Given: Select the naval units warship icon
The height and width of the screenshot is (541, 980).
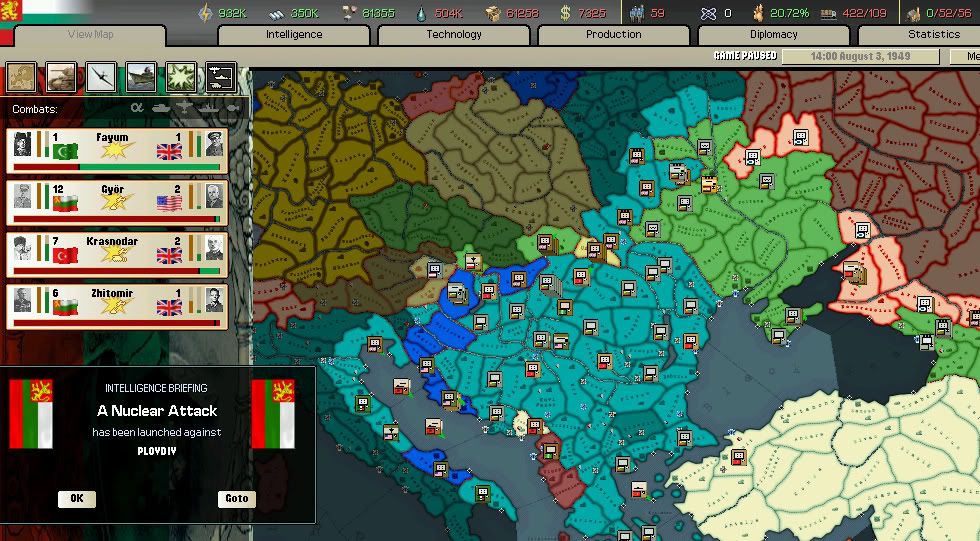Looking at the screenshot, I should pos(141,77).
